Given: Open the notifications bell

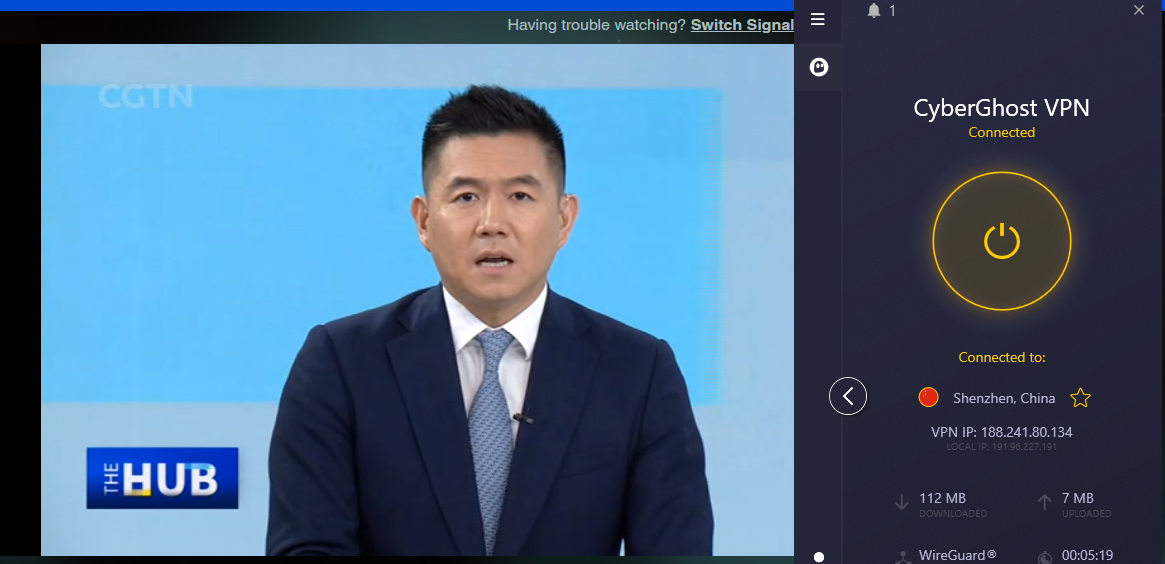Looking at the screenshot, I should point(874,10).
